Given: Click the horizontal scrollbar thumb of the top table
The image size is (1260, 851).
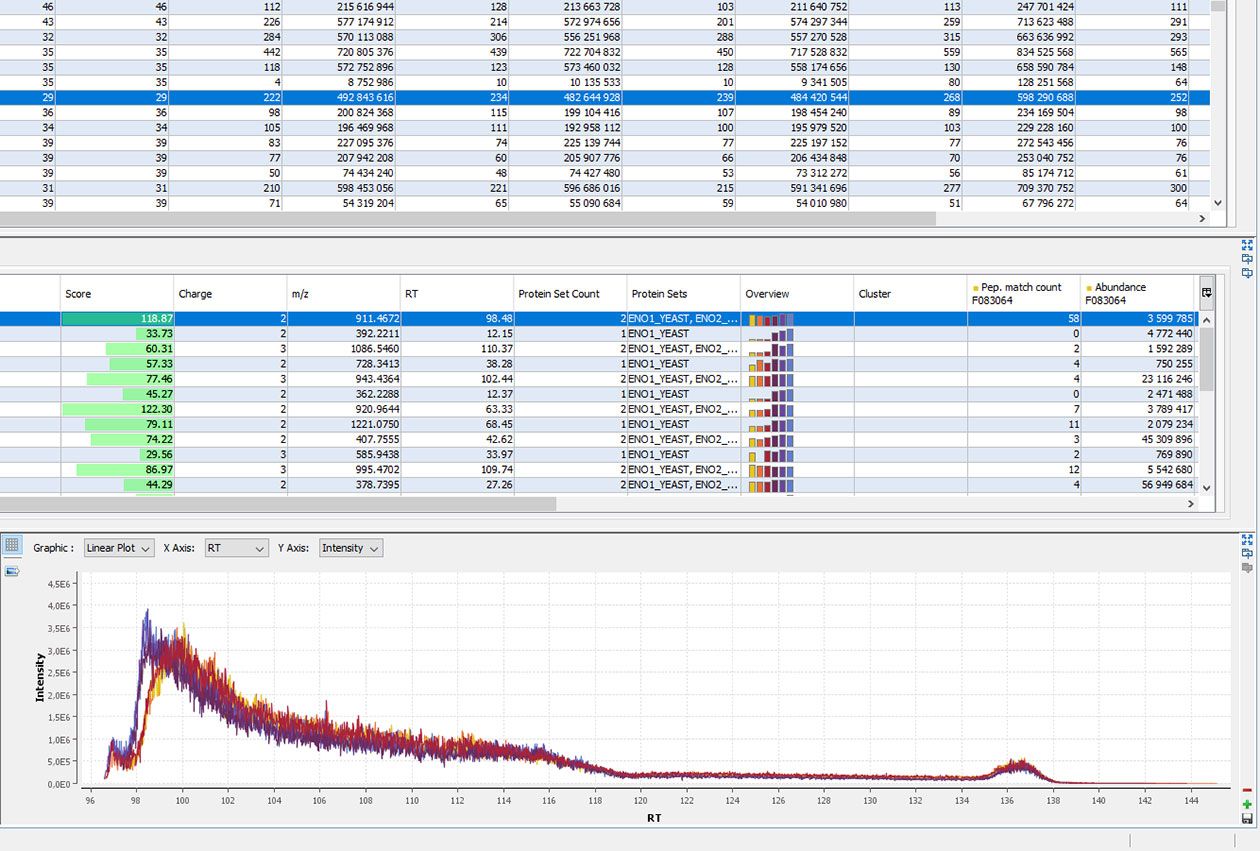Looking at the screenshot, I should point(468,218).
